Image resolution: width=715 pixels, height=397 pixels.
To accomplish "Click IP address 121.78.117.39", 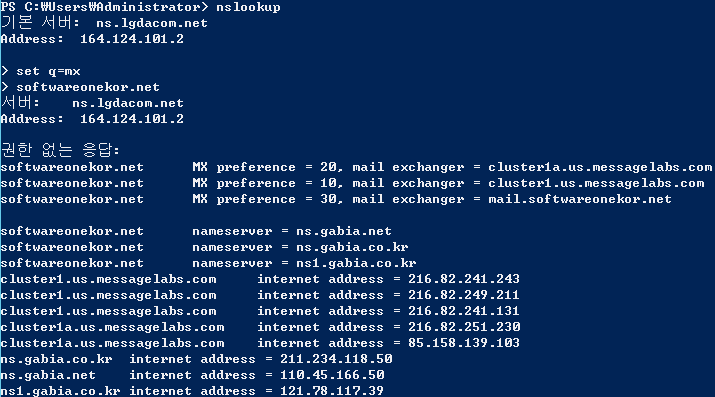I will tap(332, 391).
